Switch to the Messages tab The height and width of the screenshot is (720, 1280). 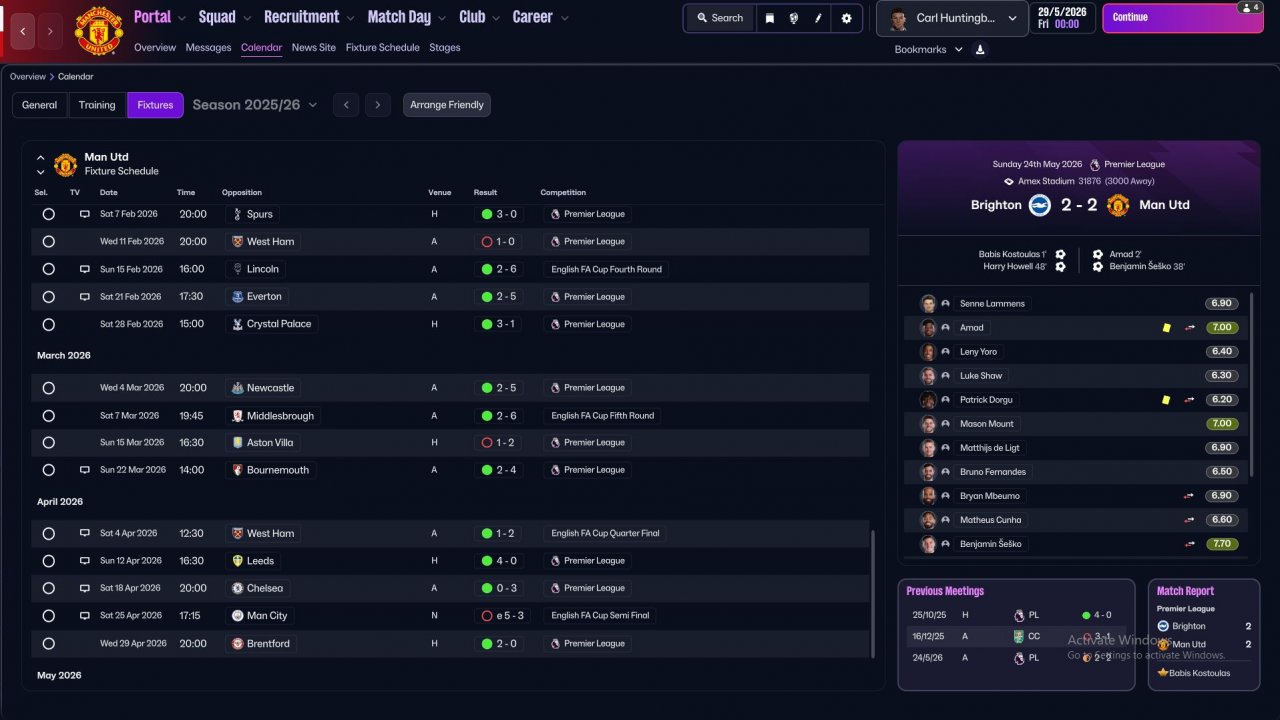[x=208, y=48]
